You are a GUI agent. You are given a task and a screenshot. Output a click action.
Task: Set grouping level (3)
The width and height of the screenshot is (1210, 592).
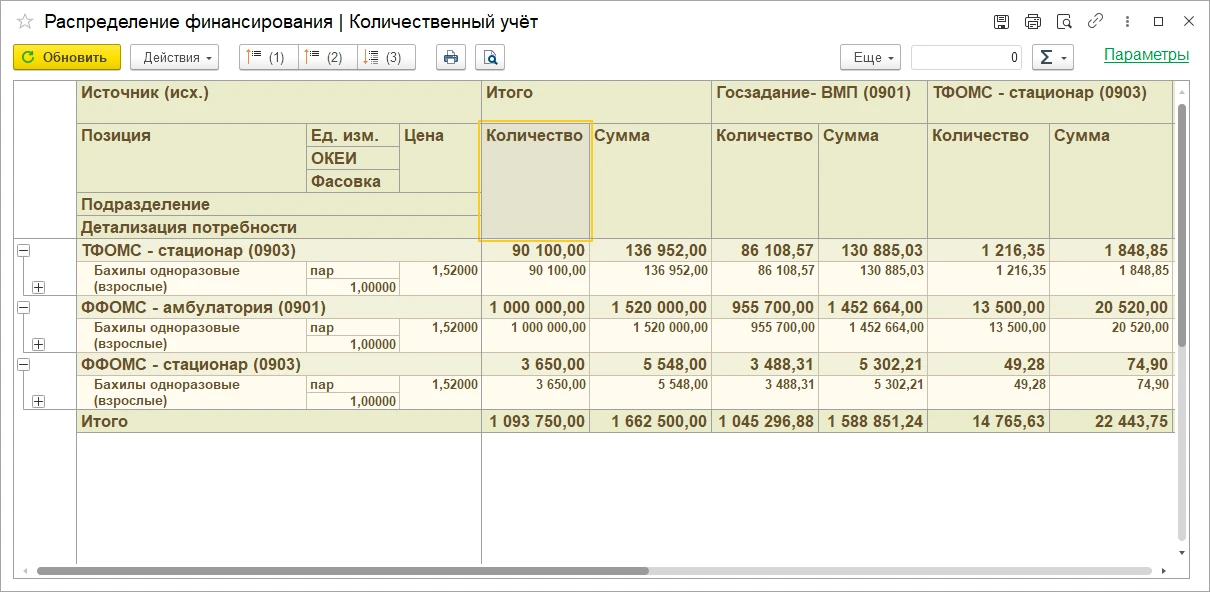[x=386, y=57]
